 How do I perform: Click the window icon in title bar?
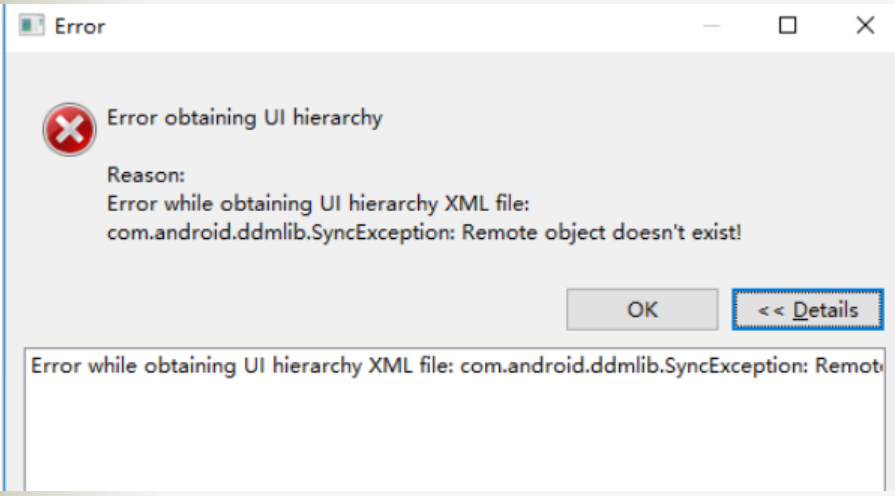point(31,26)
